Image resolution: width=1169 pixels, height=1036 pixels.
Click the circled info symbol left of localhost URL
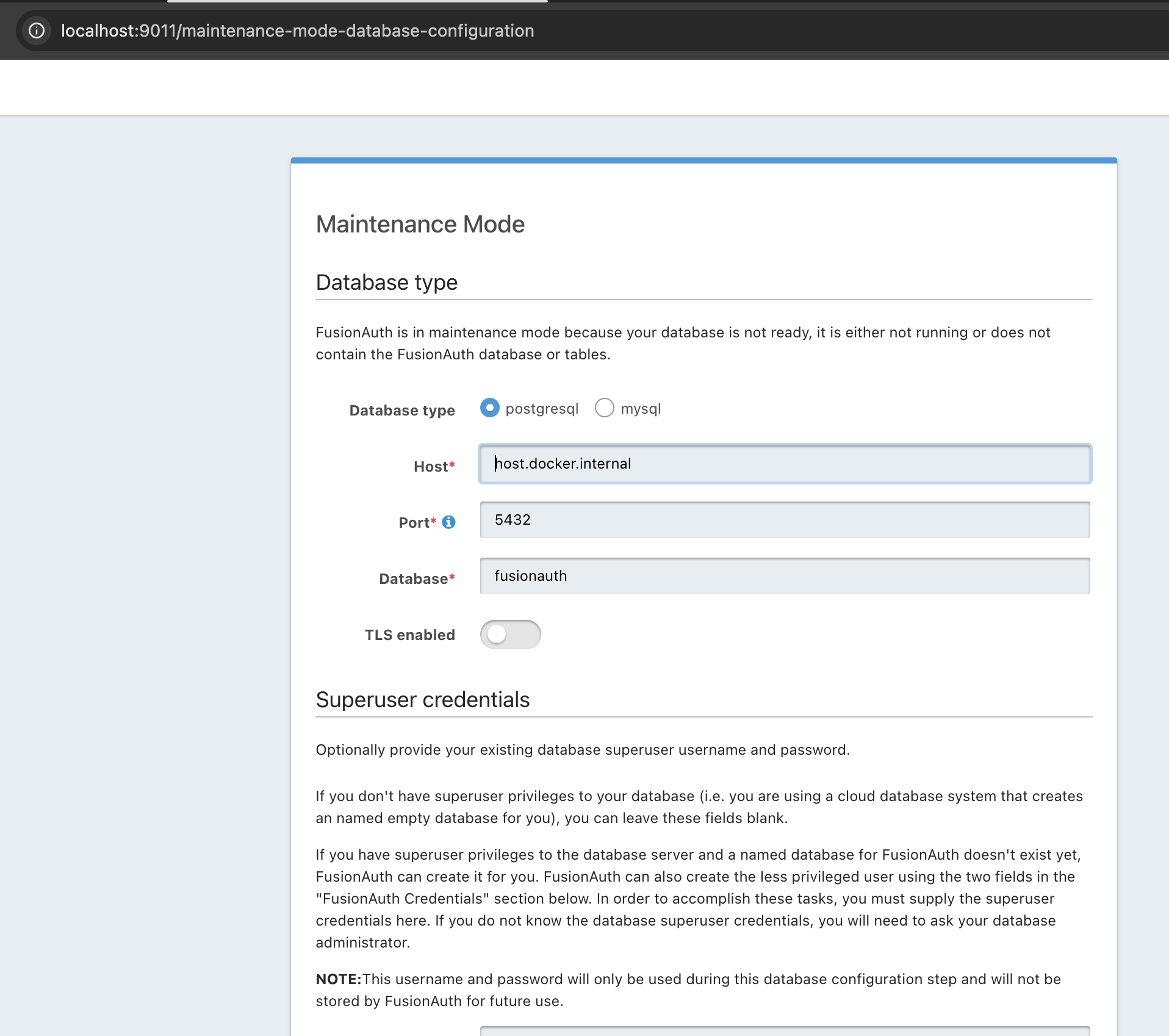pyautogui.click(x=36, y=31)
